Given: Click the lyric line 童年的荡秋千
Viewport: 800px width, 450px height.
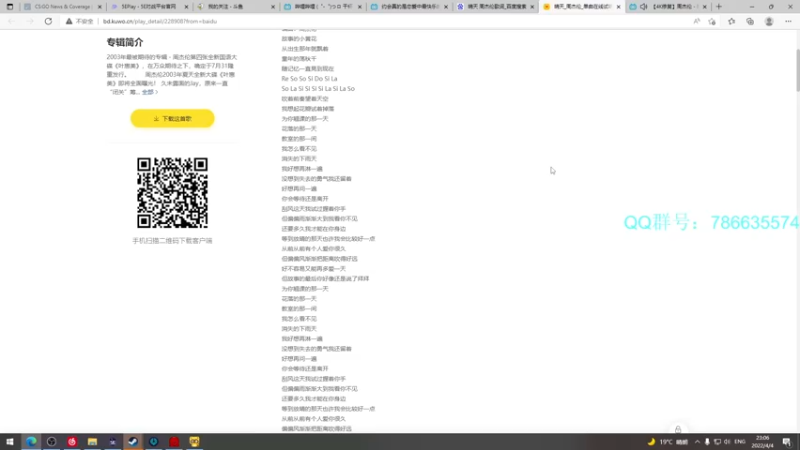Looking at the screenshot, I should point(299,59).
